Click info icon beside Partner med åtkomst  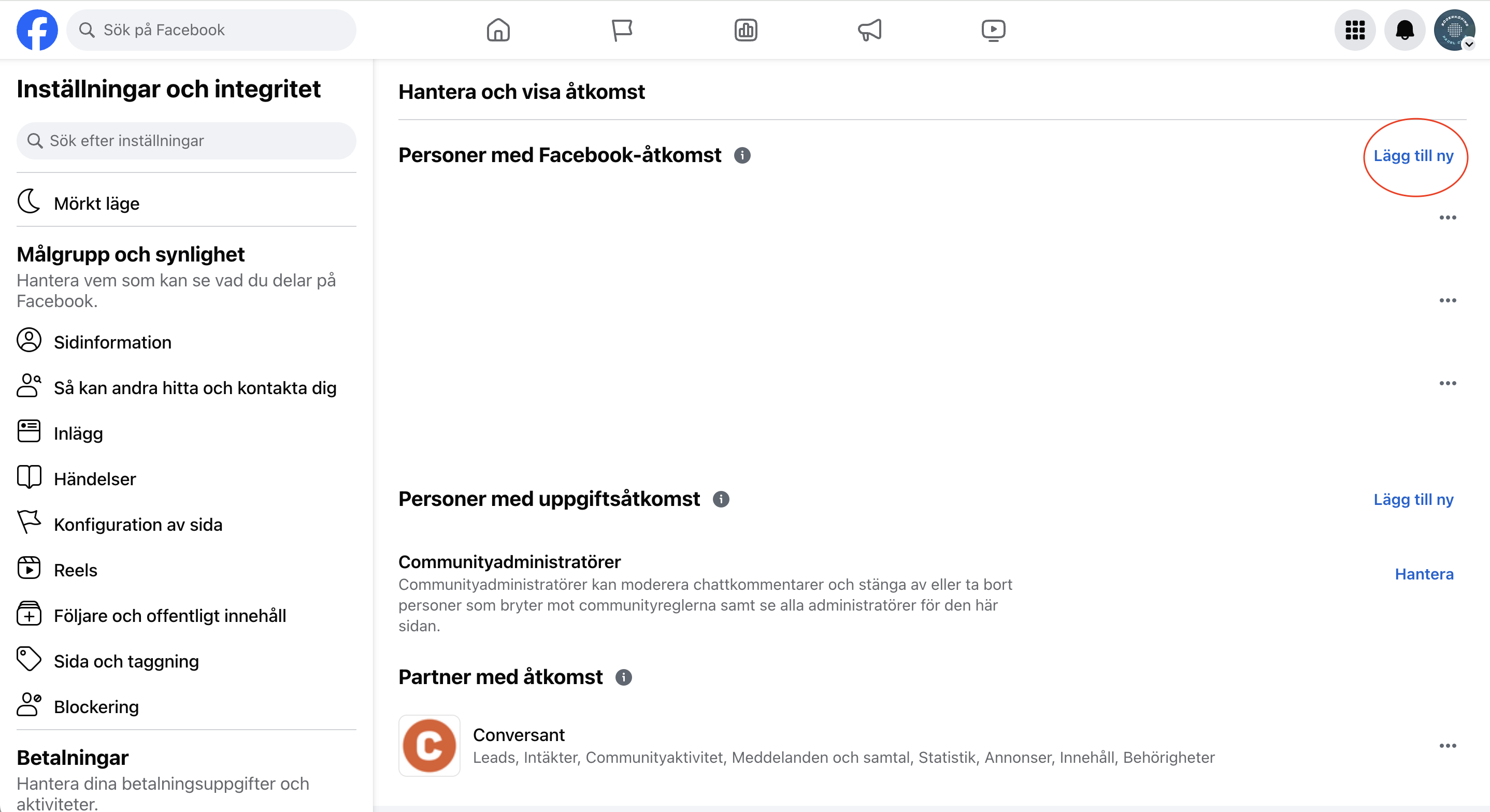coord(623,677)
